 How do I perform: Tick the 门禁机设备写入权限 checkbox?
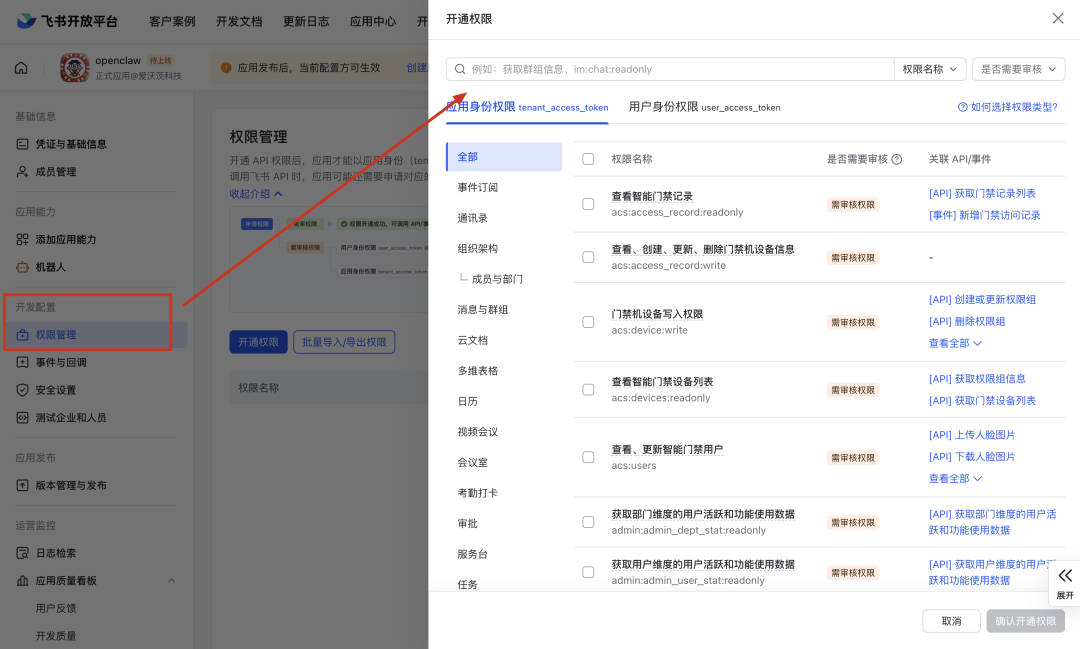pos(588,322)
